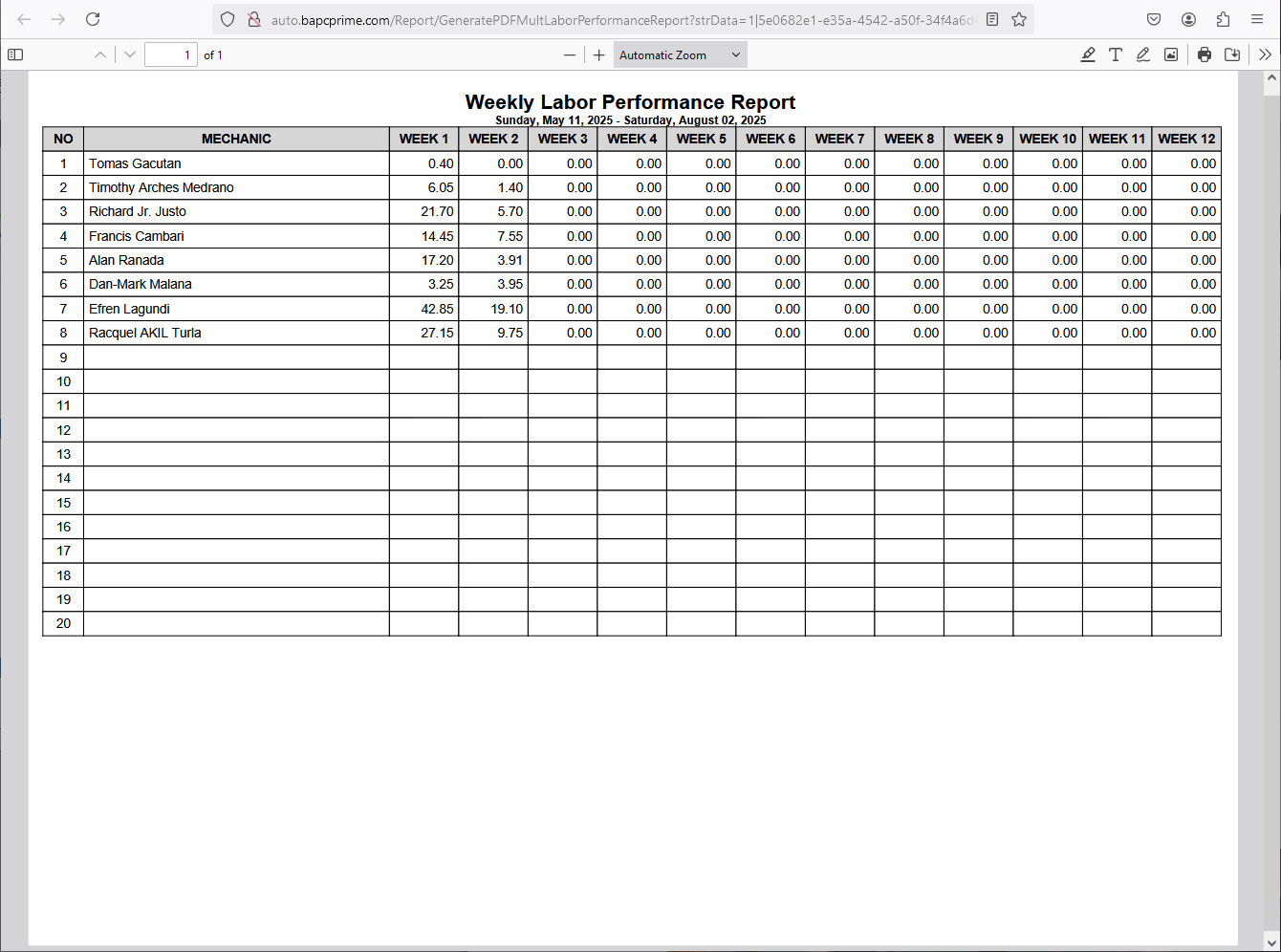Select the draw tool

coord(1143,55)
